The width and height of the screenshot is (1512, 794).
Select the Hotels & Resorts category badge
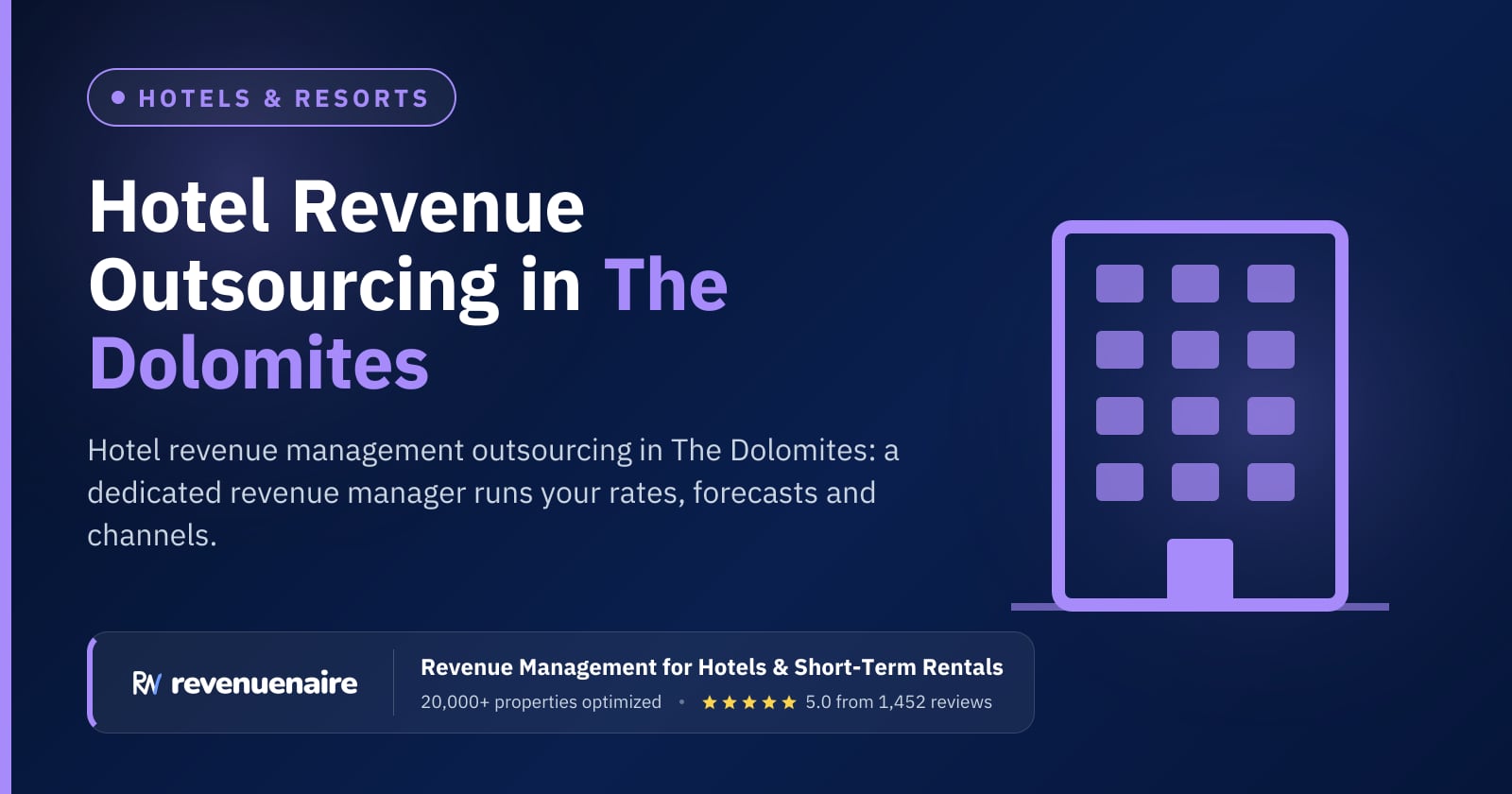click(271, 97)
